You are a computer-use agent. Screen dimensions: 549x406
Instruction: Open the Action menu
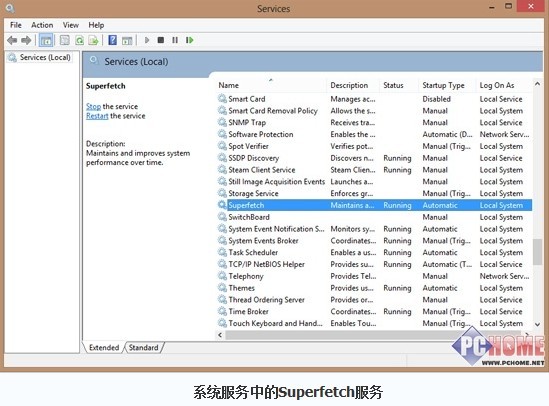(42, 25)
